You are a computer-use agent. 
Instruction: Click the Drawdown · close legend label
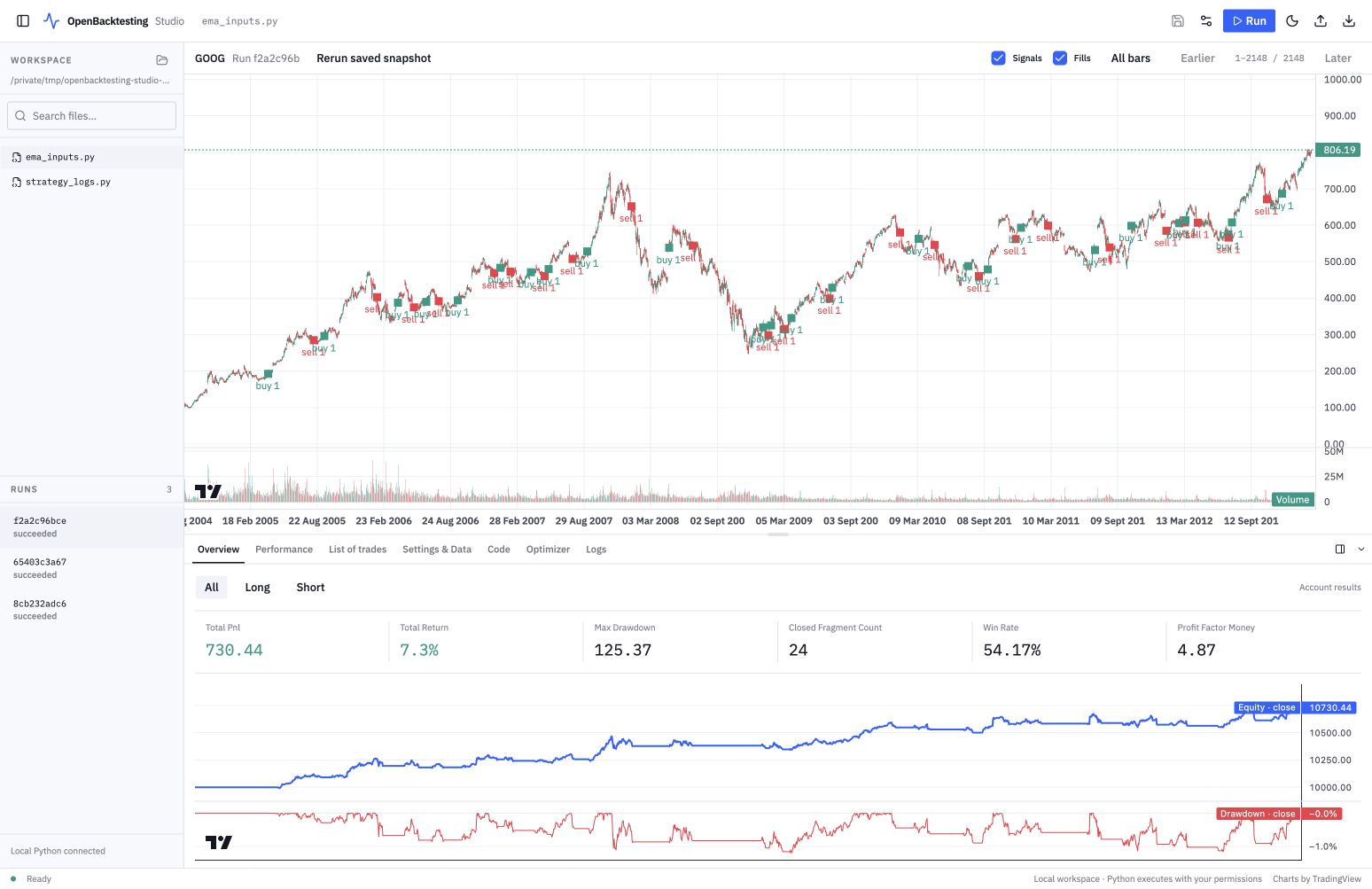coord(1258,814)
